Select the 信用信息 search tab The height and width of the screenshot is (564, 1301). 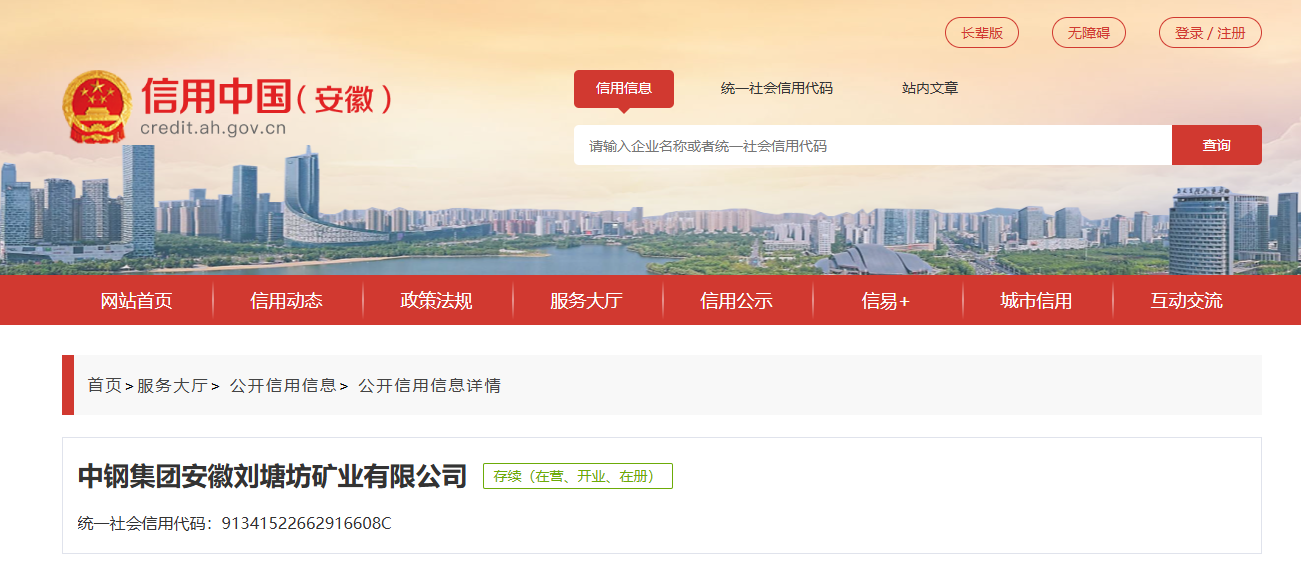tap(624, 88)
